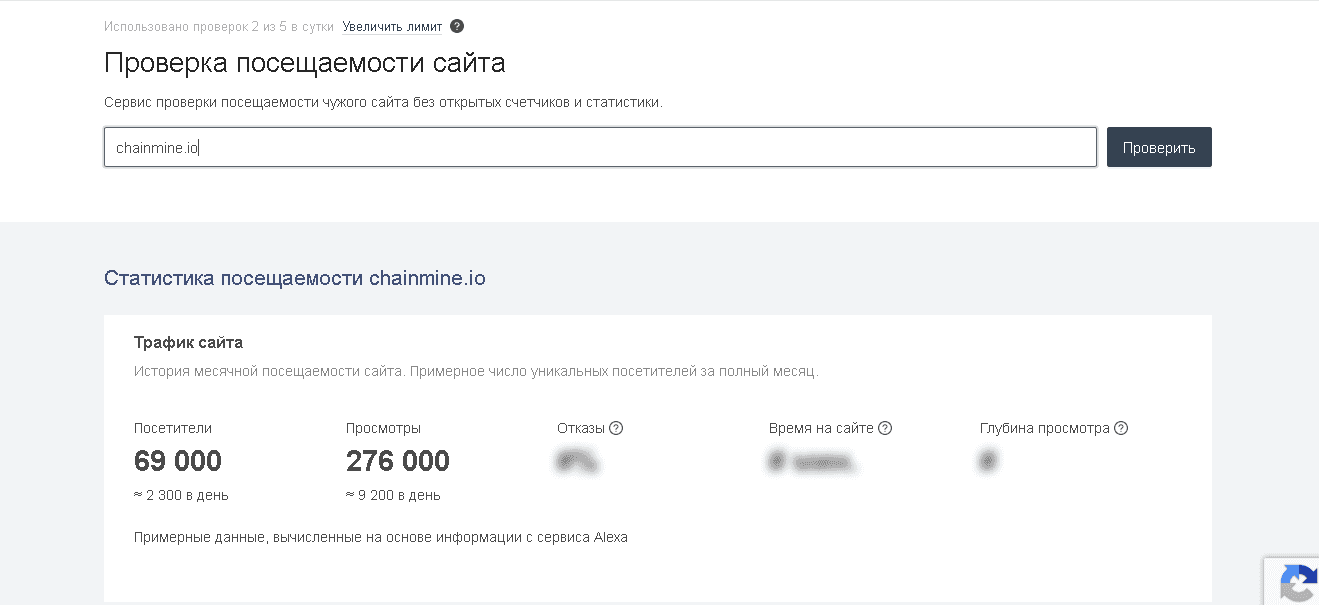Reveal the hidden "Глубина просмотра" value

coord(987,461)
